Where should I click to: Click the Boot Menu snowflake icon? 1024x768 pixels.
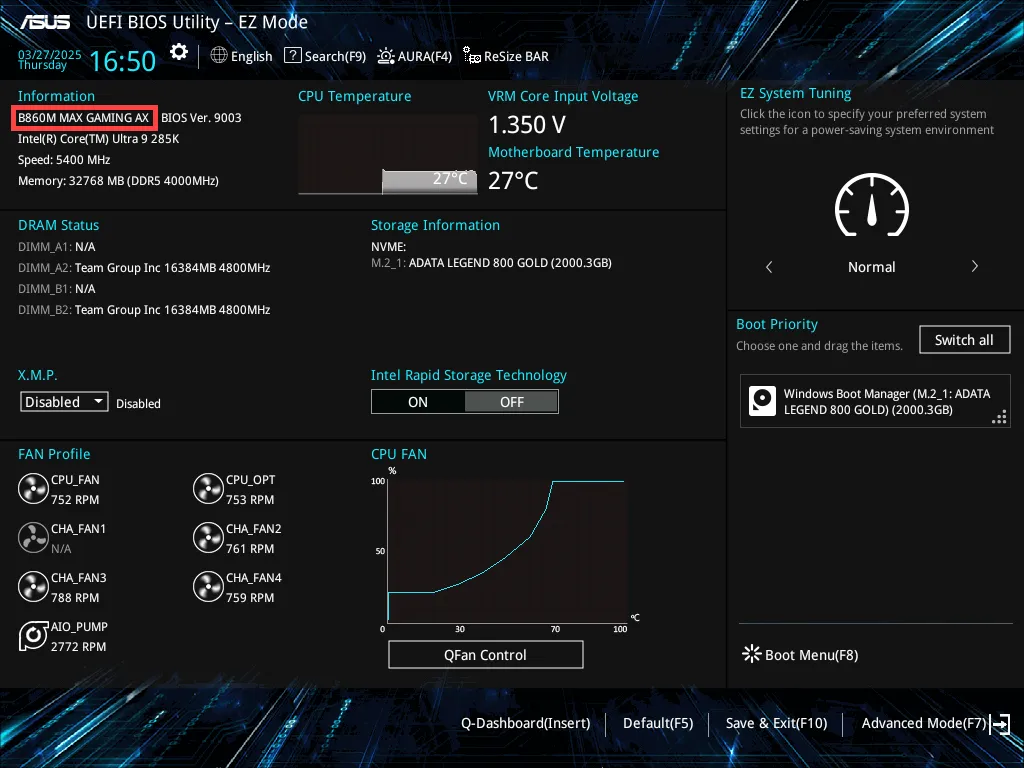pyautogui.click(x=751, y=654)
